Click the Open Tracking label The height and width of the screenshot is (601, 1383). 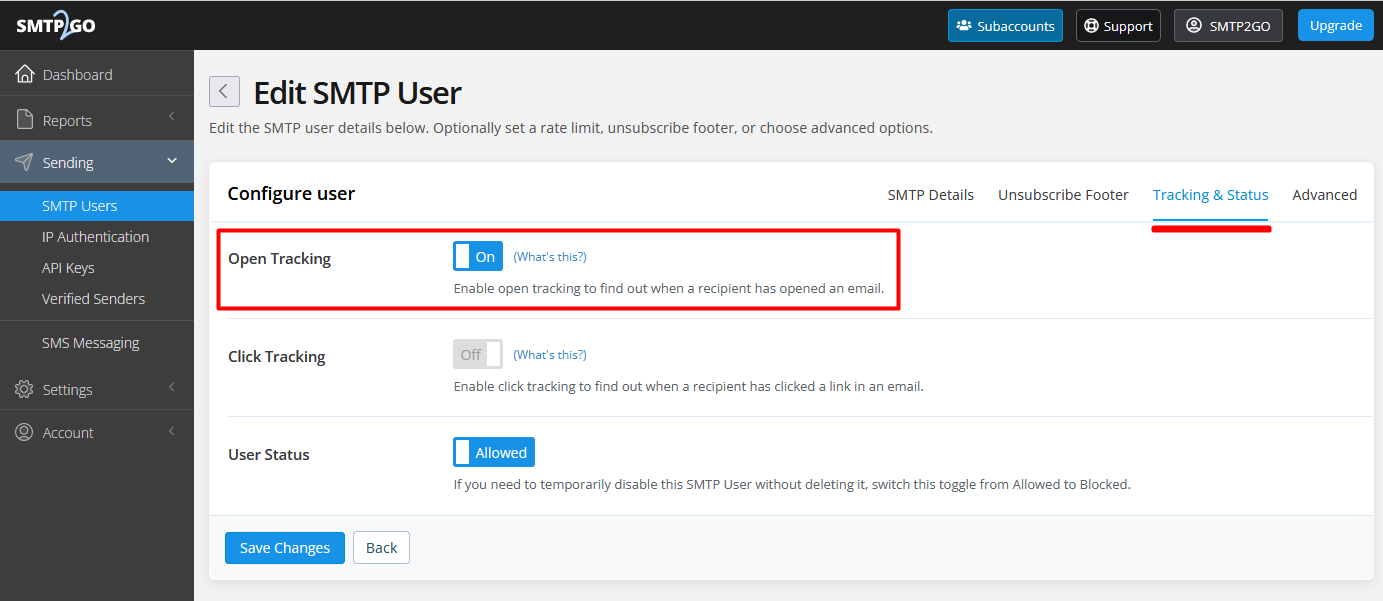(x=279, y=259)
